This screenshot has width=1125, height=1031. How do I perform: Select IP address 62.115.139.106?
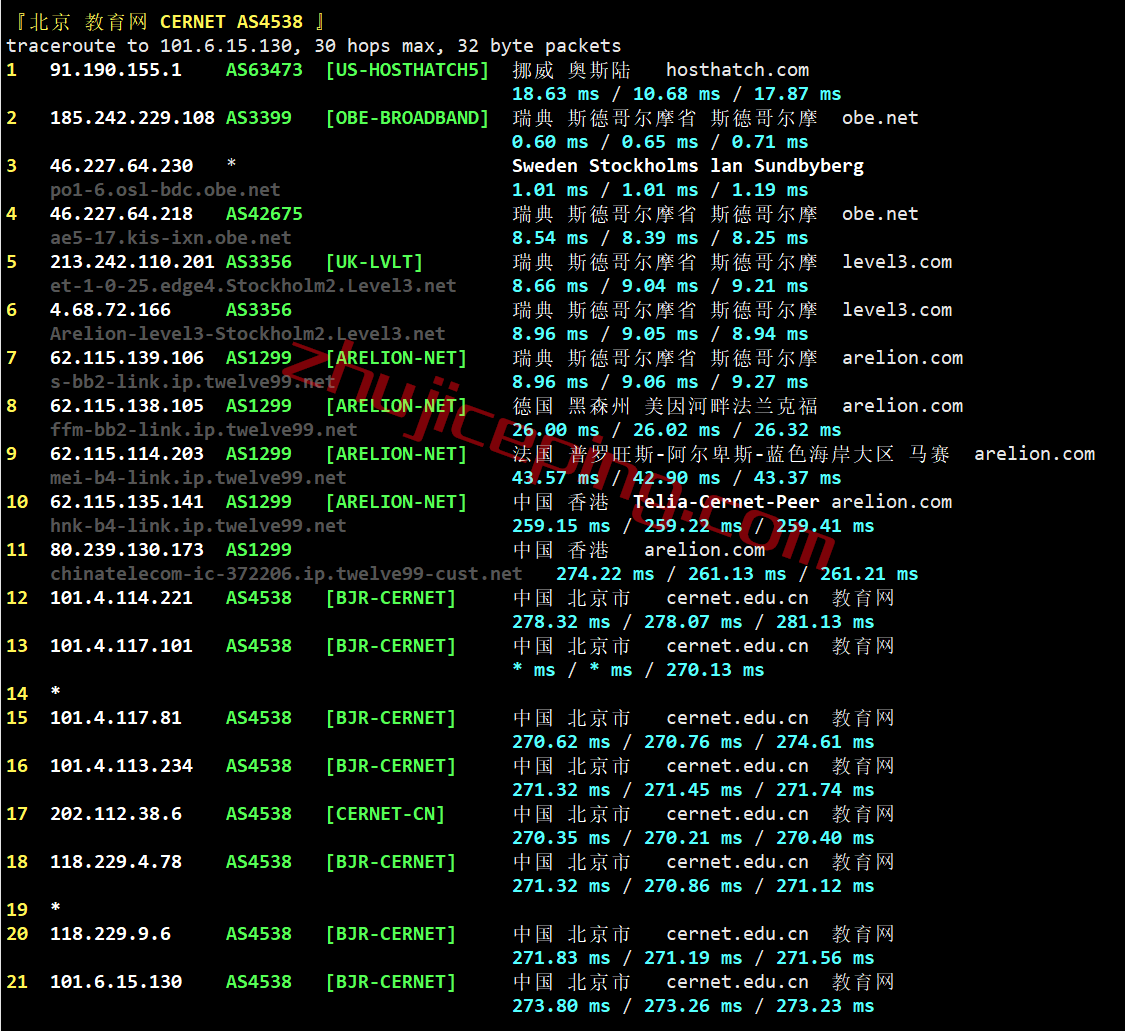[126, 359]
